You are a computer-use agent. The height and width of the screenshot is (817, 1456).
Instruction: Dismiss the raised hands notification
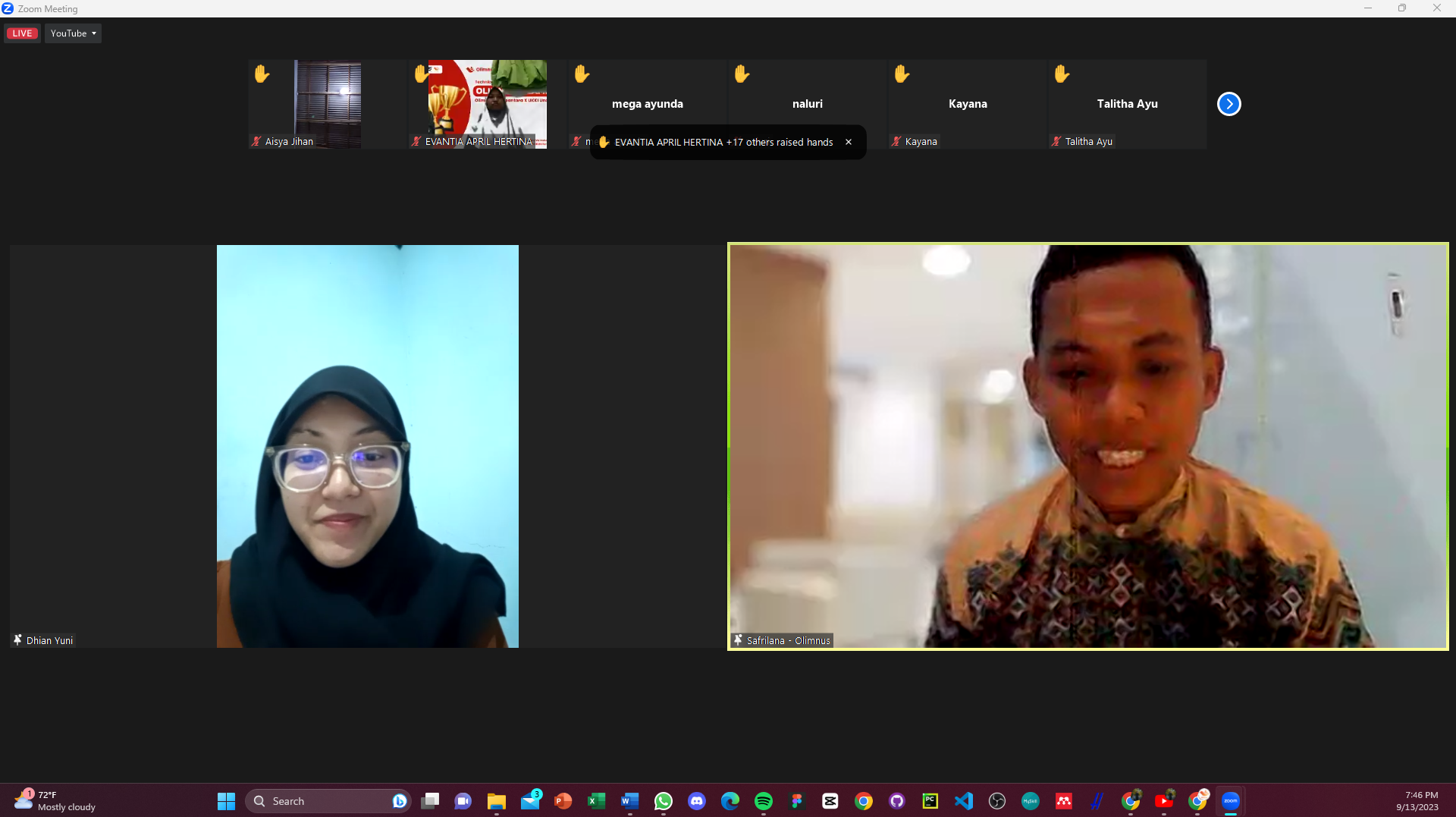[x=849, y=142]
